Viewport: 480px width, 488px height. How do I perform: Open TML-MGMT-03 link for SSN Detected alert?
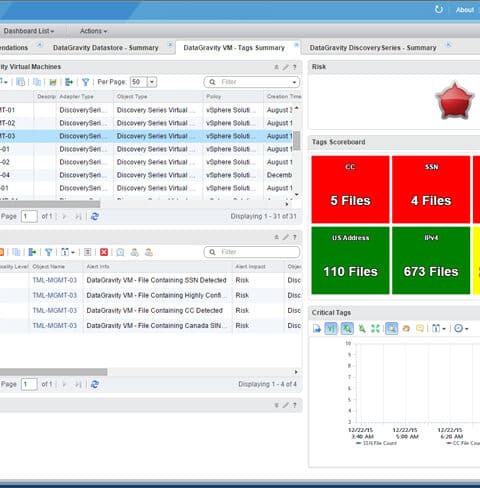55,280
